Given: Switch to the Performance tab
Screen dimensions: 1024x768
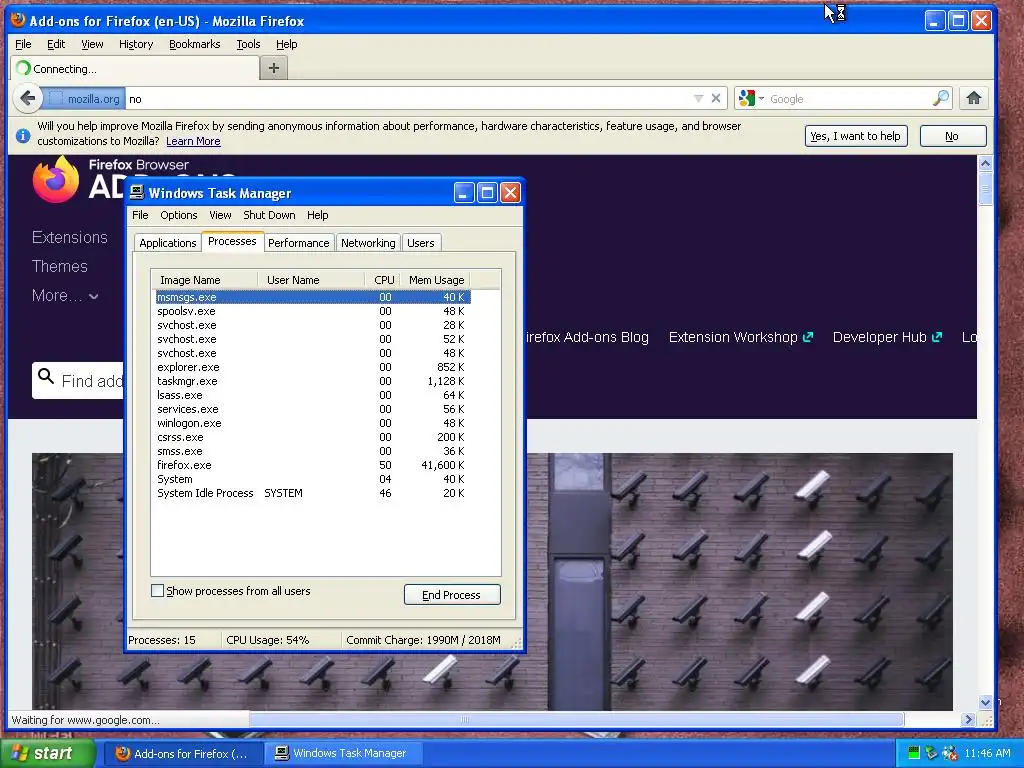Looking at the screenshot, I should [x=298, y=243].
